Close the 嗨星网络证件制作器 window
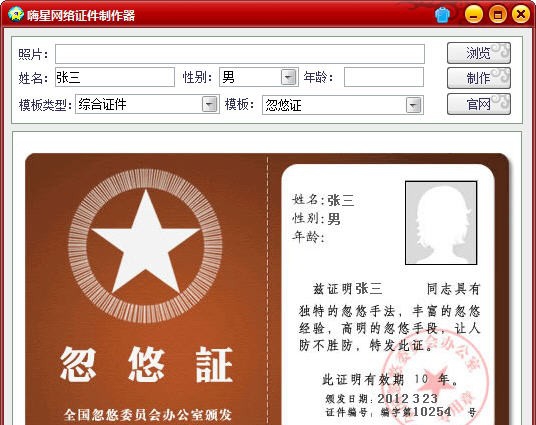The height and width of the screenshot is (425, 536). tap(521, 15)
